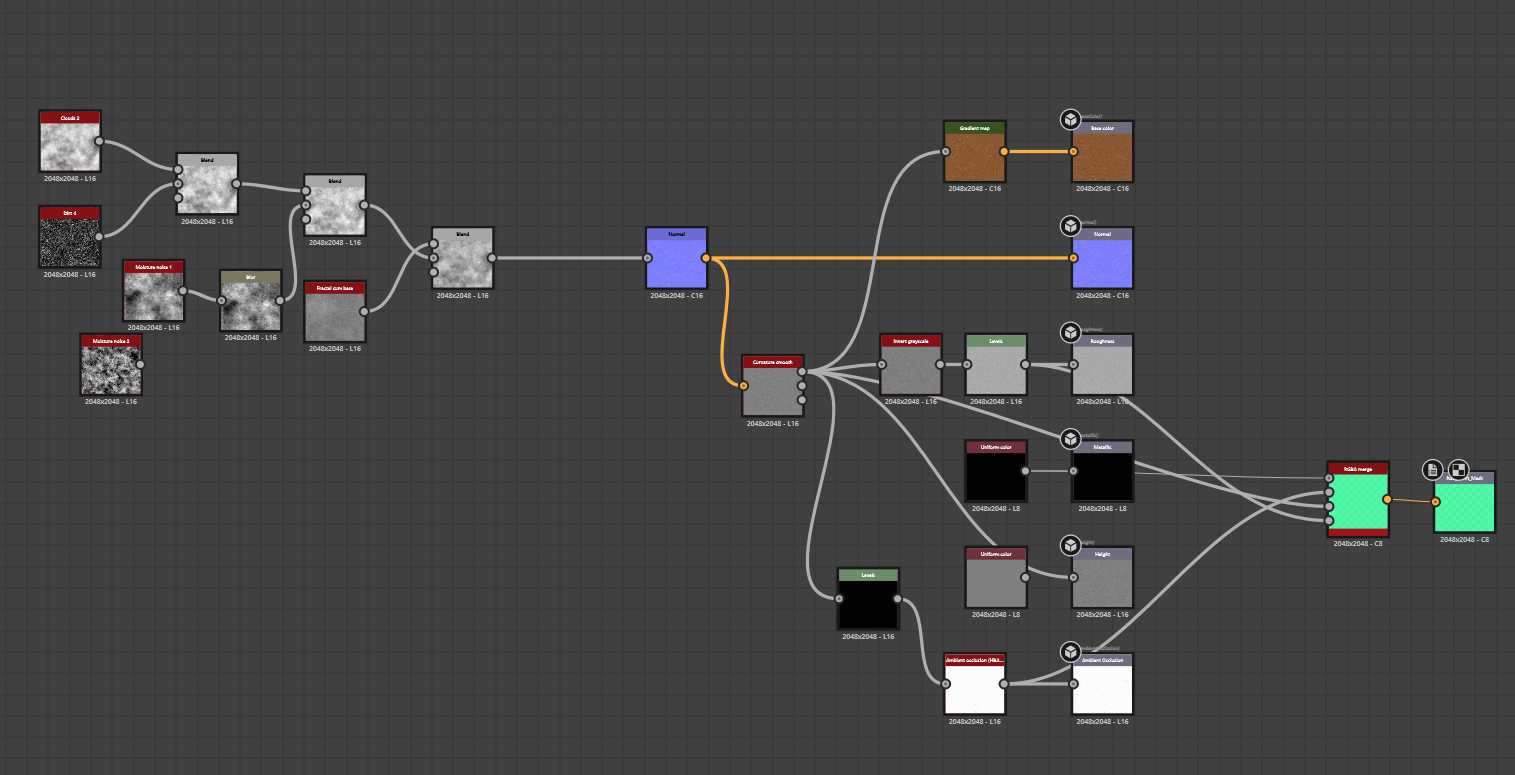Select the gray Uniform color node

pos(996,578)
